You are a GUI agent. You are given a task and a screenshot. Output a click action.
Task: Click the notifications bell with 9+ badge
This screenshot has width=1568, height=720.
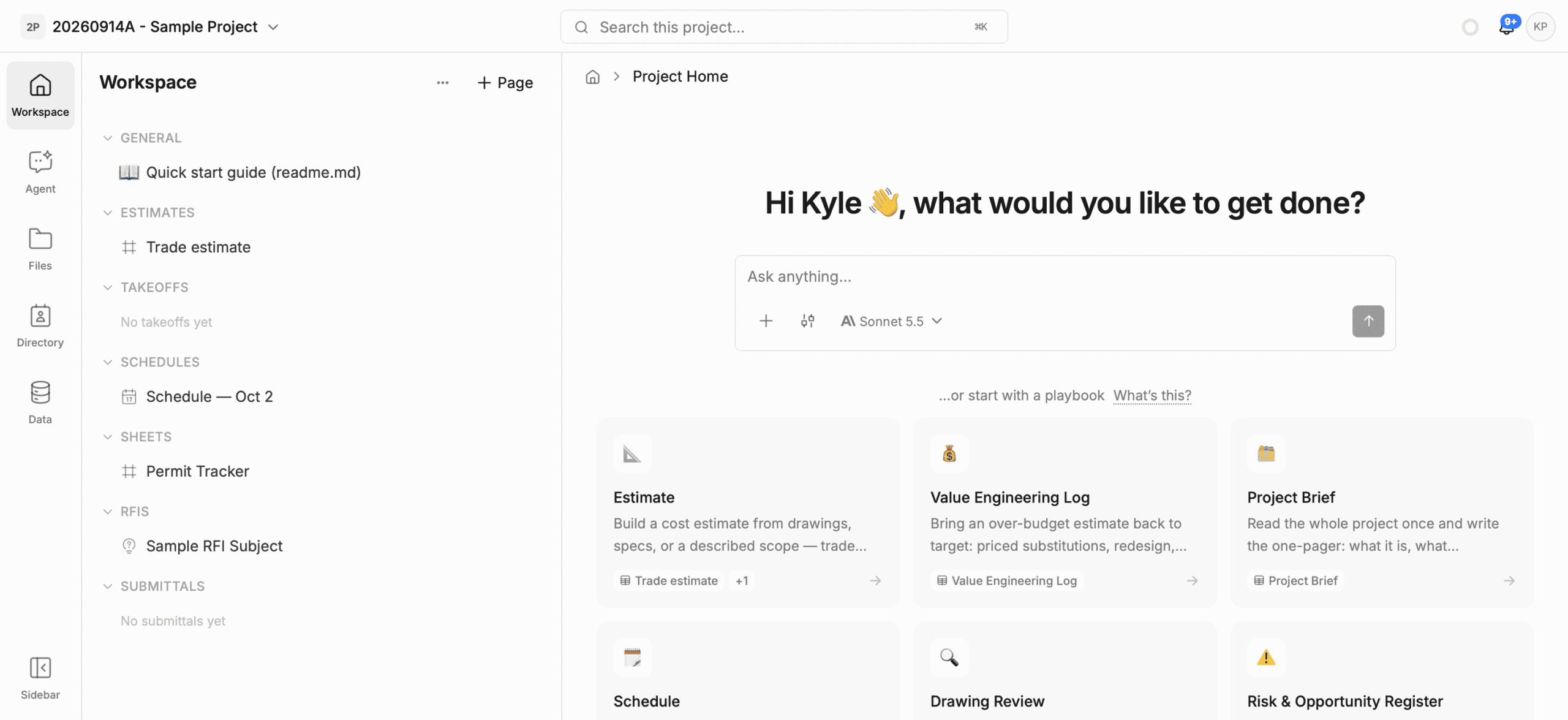[x=1507, y=26]
